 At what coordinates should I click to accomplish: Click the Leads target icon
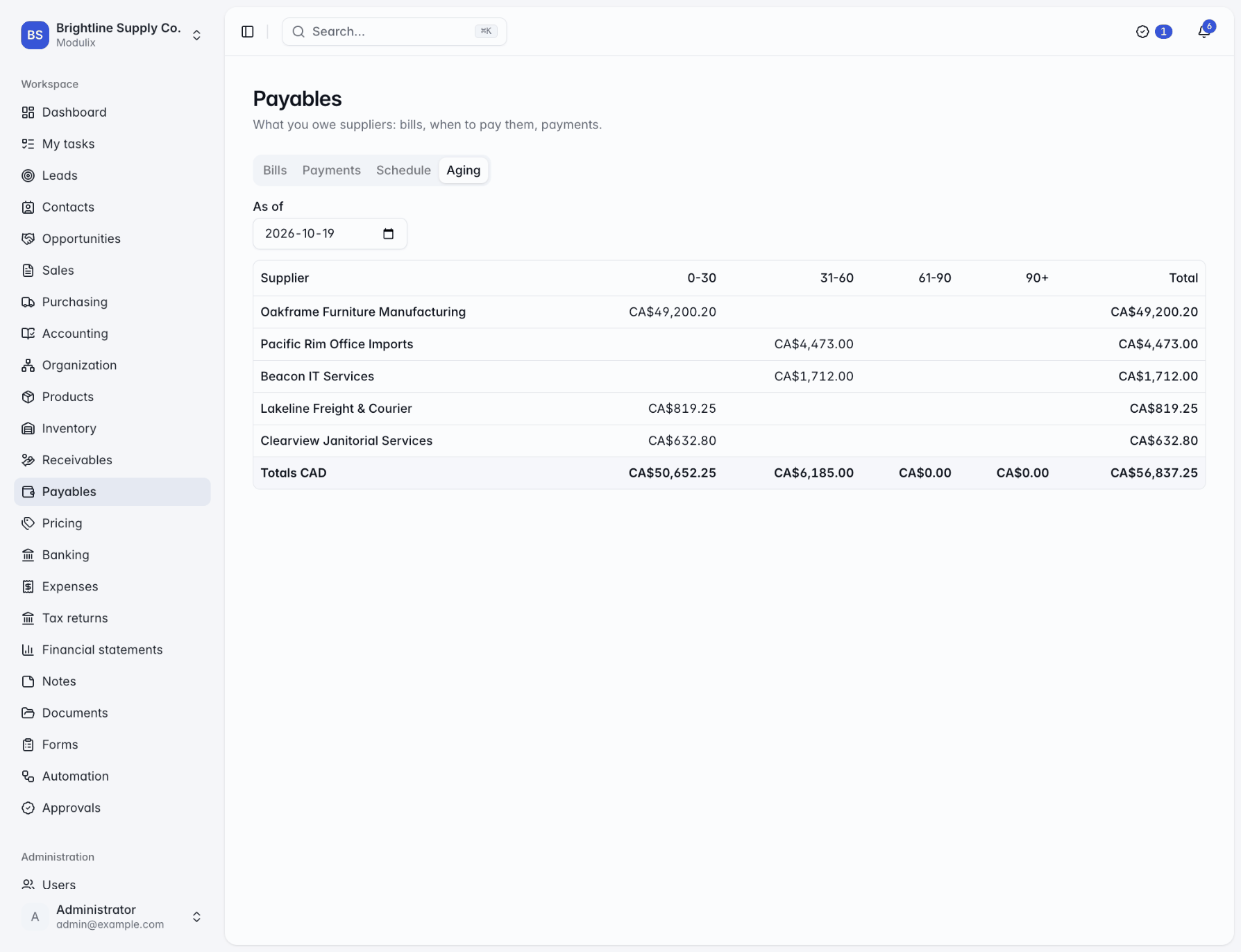[x=28, y=176]
